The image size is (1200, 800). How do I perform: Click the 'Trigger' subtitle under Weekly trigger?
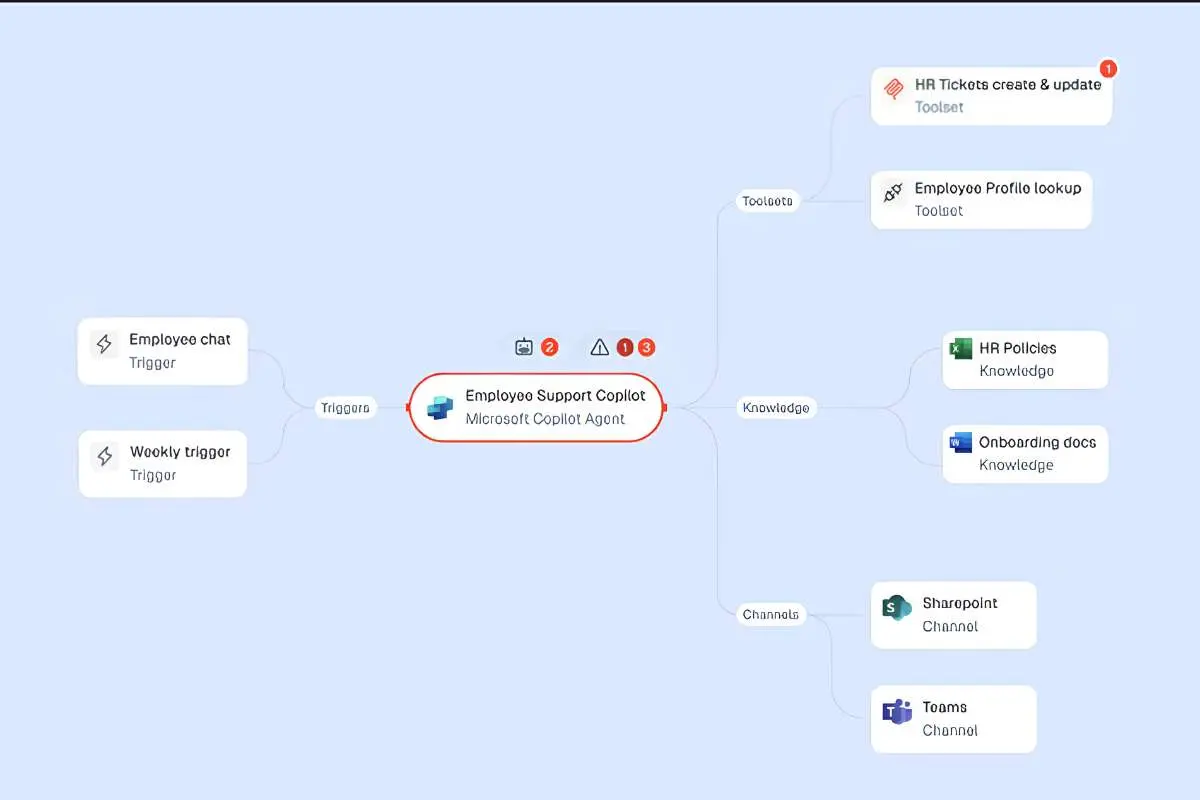click(153, 475)
